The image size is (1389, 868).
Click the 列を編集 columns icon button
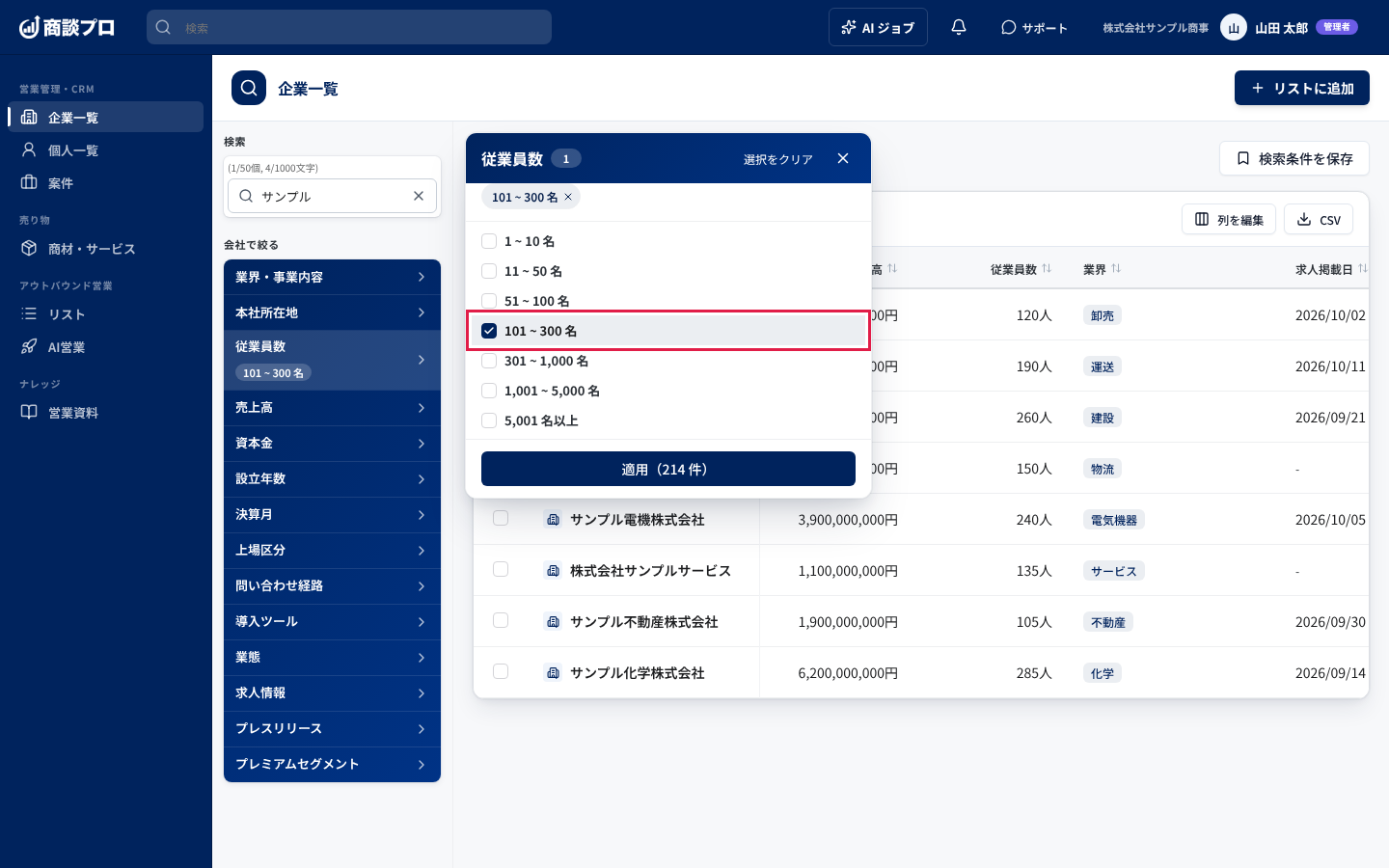(x=1229, y=219)
